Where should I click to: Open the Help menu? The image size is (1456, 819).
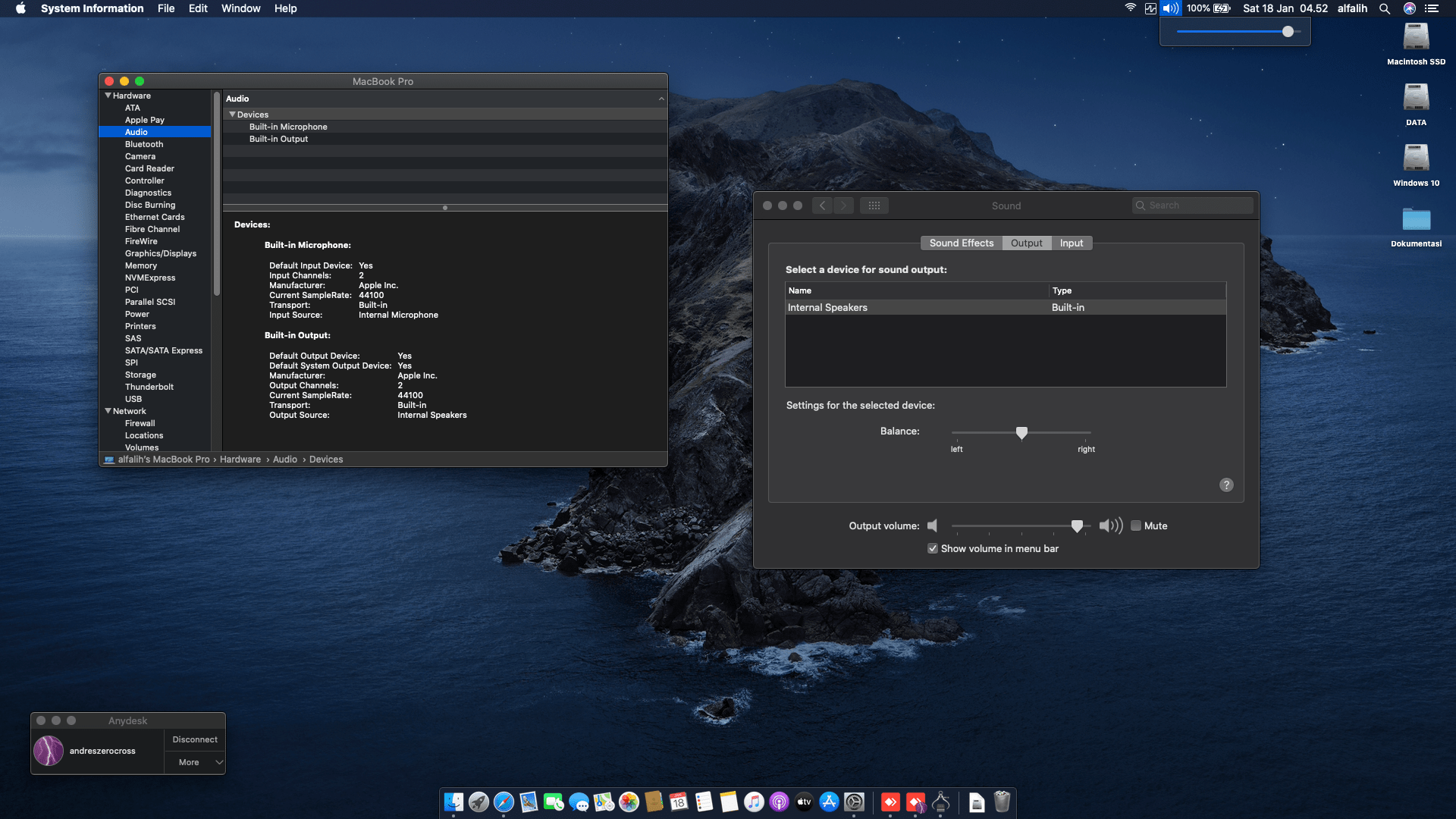[285, 8]
